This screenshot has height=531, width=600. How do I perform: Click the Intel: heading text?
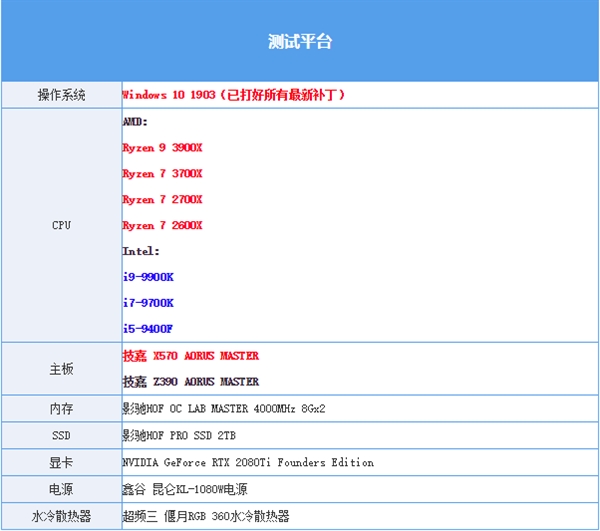pyautogui.click(x=141, y=251)
